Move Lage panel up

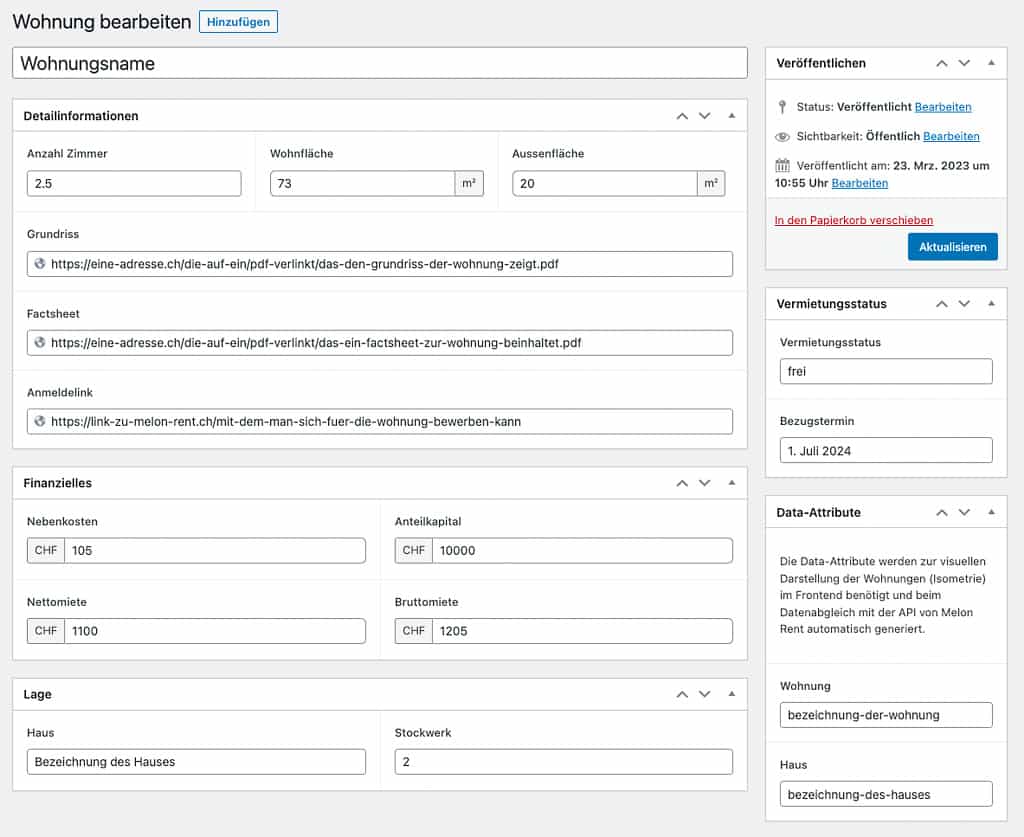(x=682, y=694)
